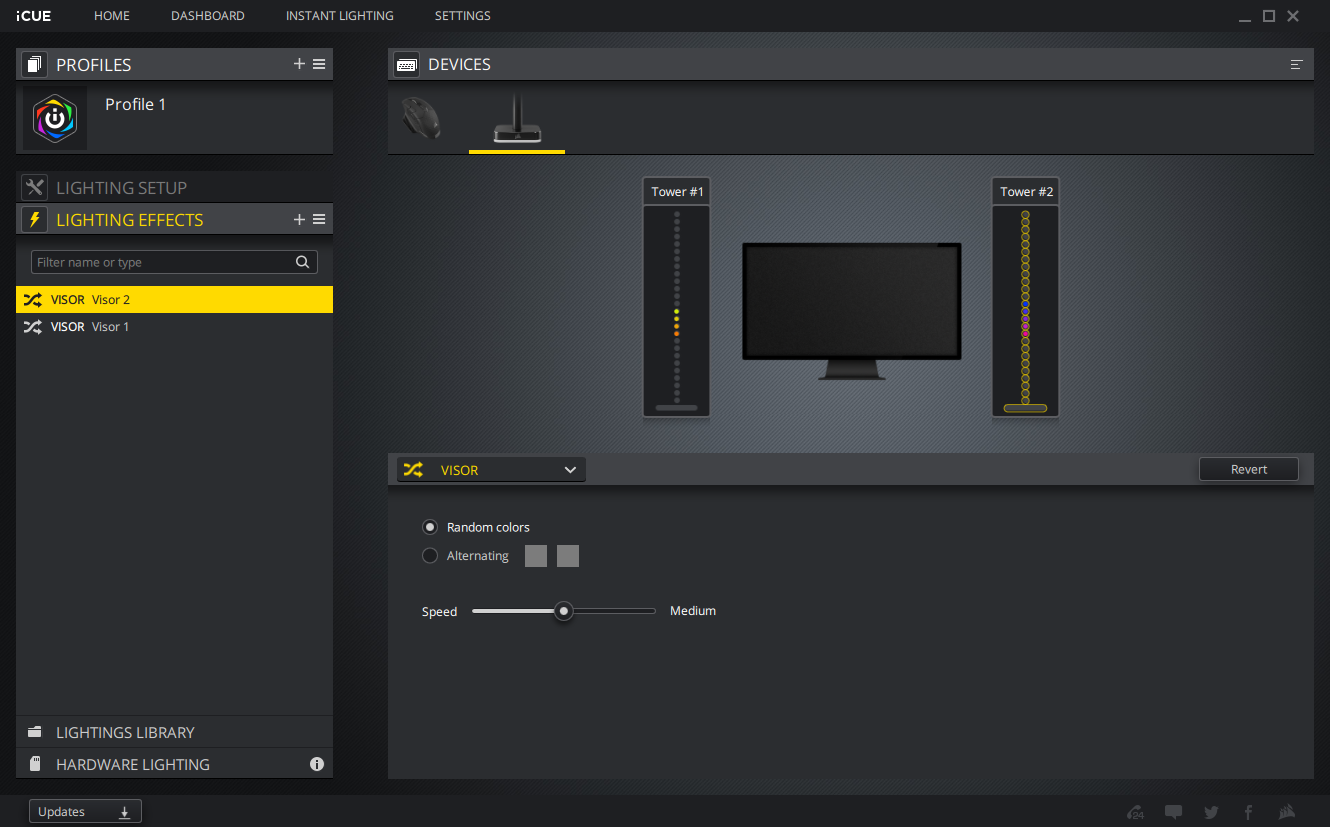Viewport: 1330px width, 827px height.
Task: Click the shuffle icon in VISOR dropdown
Action: (x=413, y=470)
